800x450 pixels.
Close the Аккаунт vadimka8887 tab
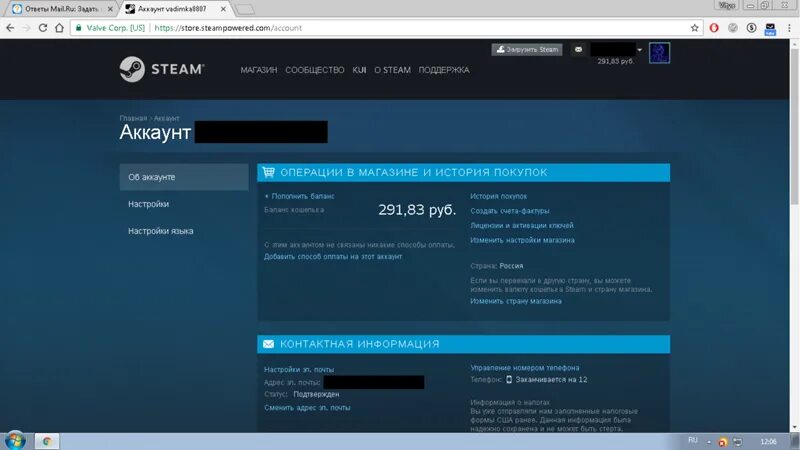(x=223, y=9)
